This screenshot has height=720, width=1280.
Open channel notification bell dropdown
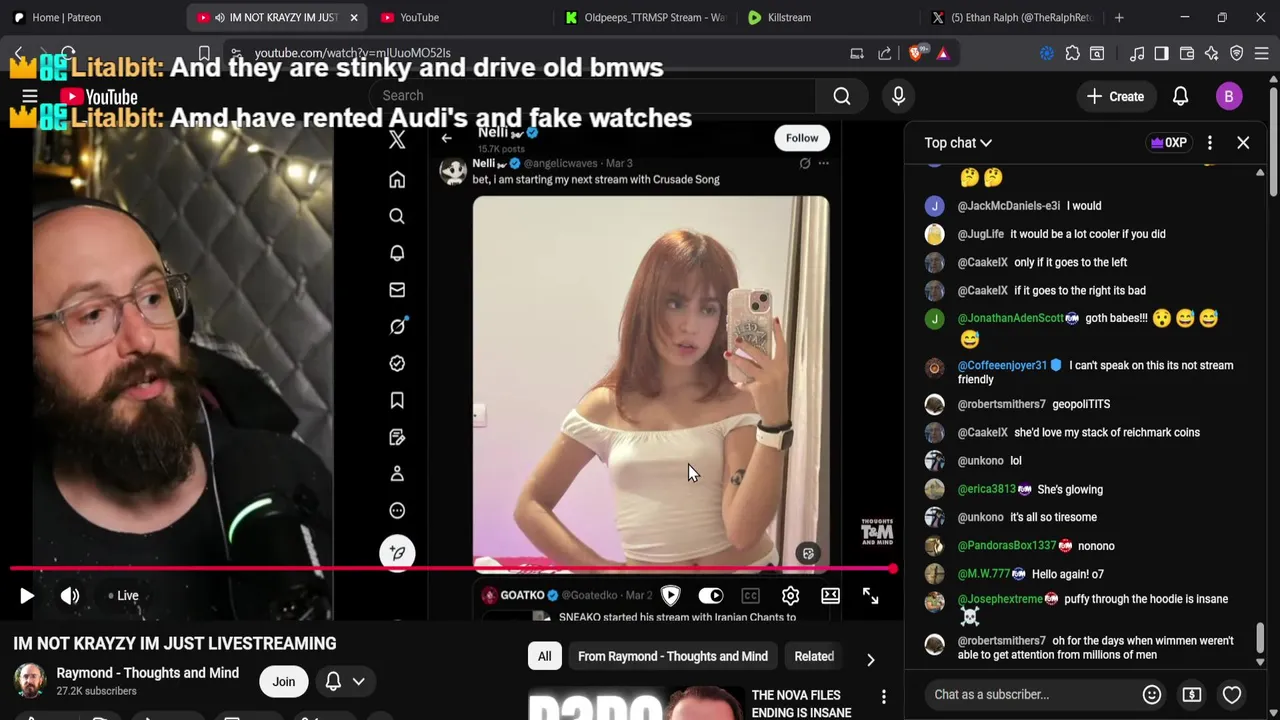coord(345,682)
